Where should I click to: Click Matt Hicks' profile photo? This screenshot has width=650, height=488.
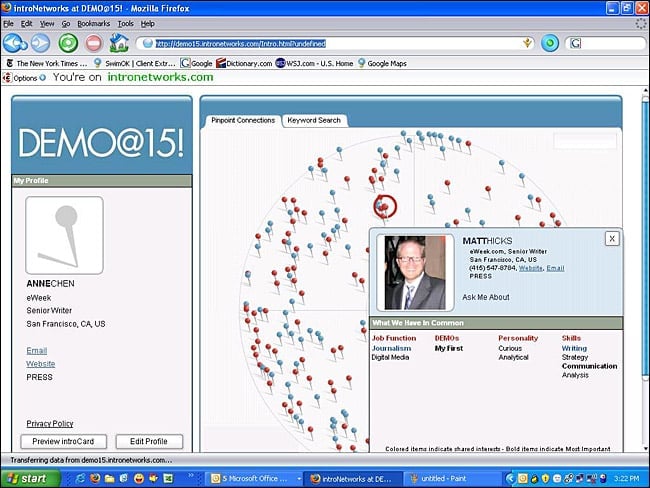(x=415, y=272)
